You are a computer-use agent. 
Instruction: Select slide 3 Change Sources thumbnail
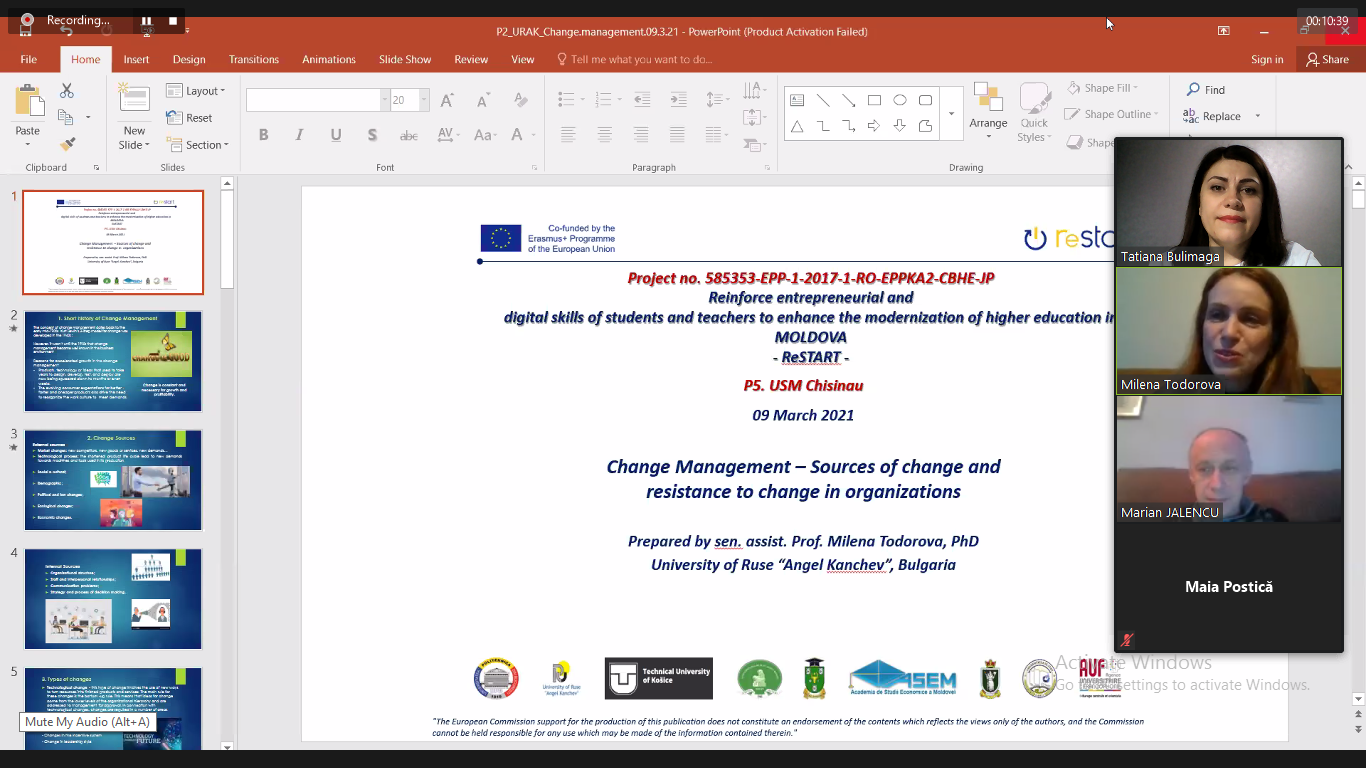coord(113,480)
